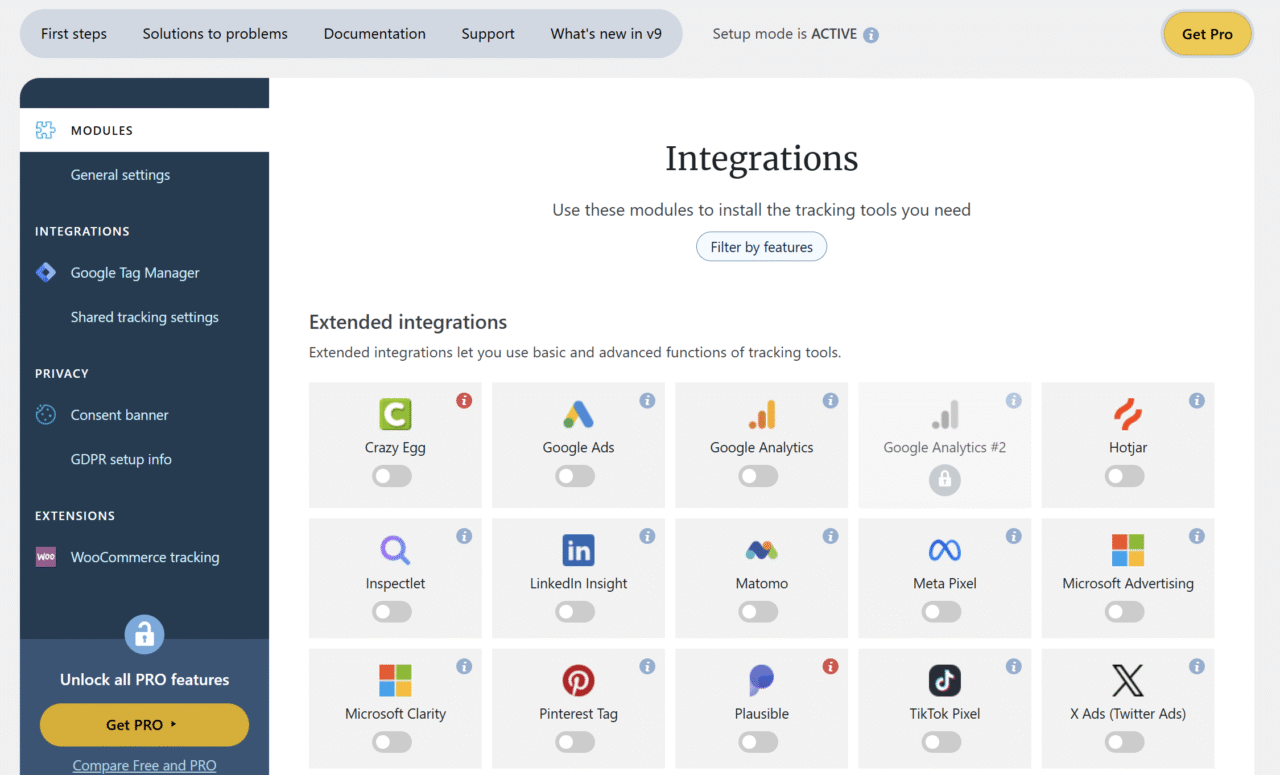Click the Google Analytics logo icon

(761, 414)
